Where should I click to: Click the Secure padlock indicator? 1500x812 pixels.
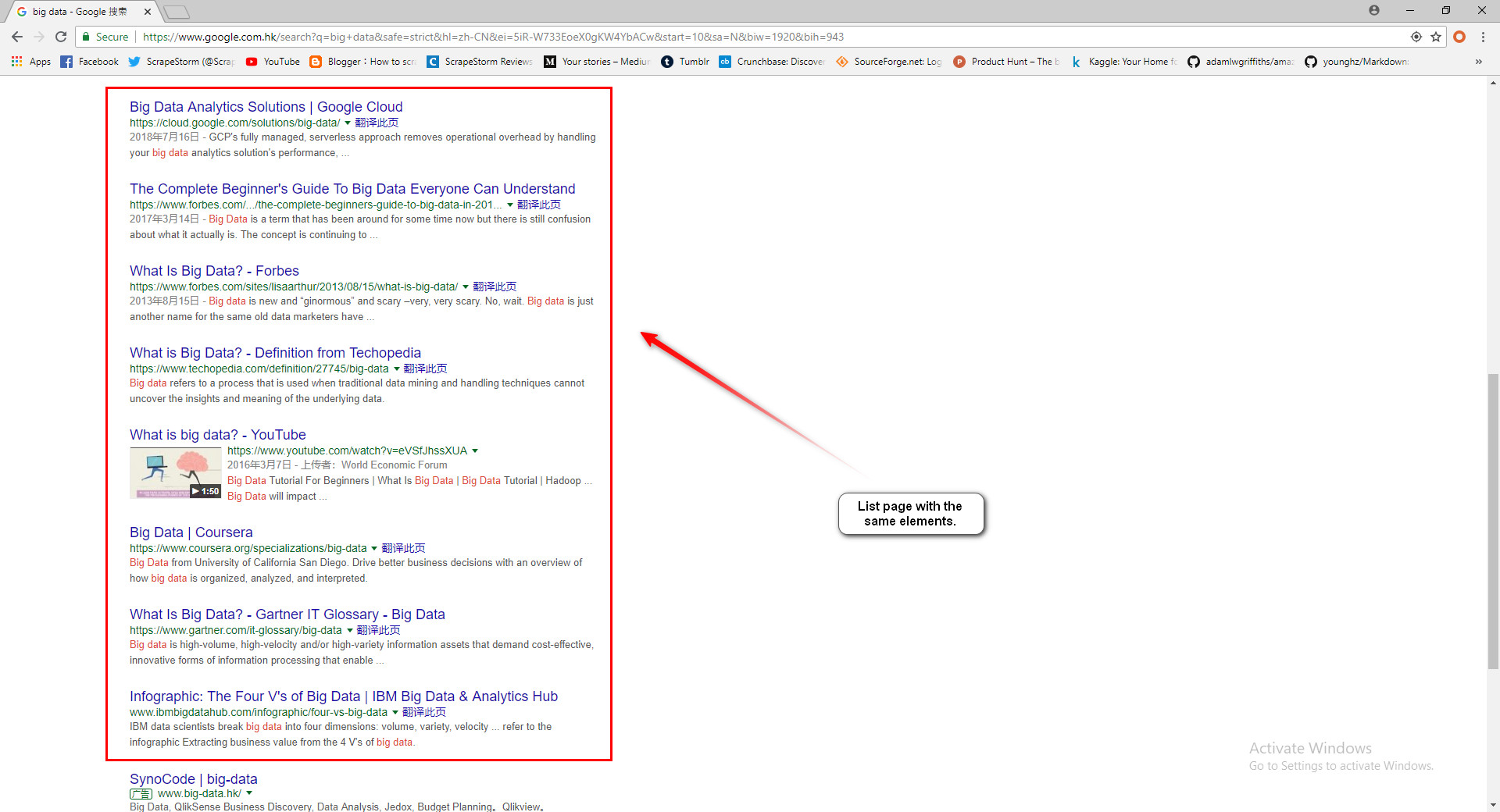[x=105, y=37]
